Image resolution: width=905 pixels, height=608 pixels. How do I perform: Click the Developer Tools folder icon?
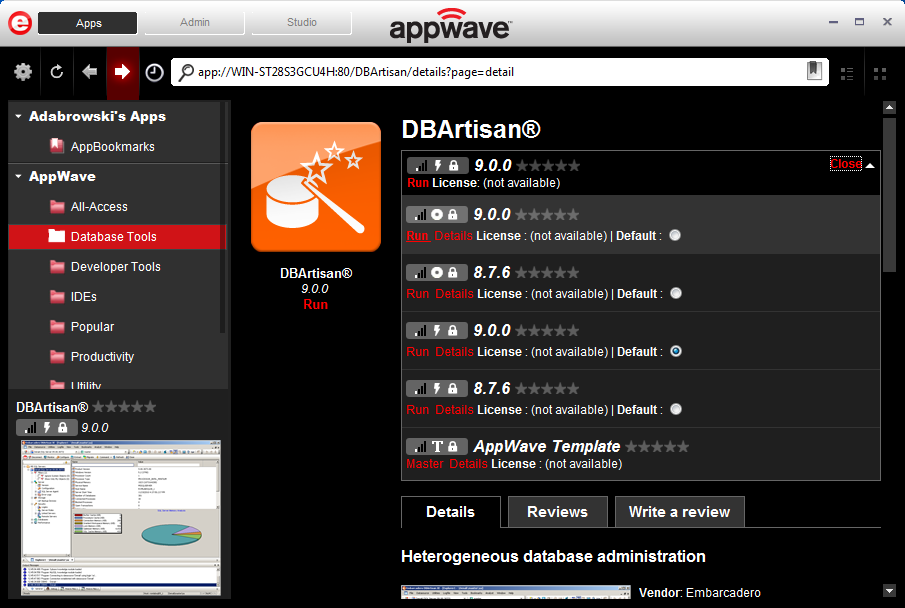[x=57, y=266]
